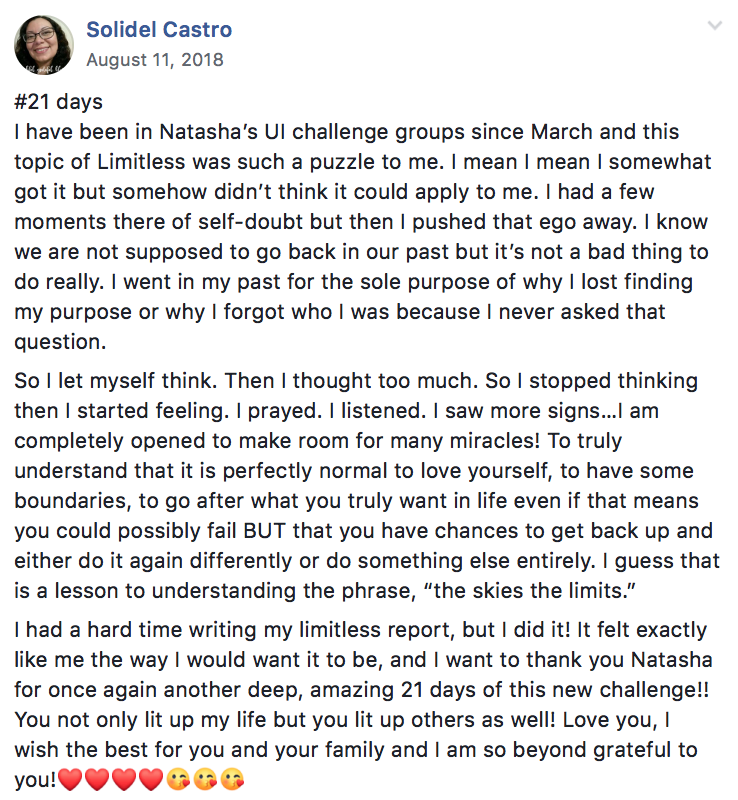Click the #21 days hashtag
Image resolution: width=738 pixels, height=800 pixels.
click(60, 102)
